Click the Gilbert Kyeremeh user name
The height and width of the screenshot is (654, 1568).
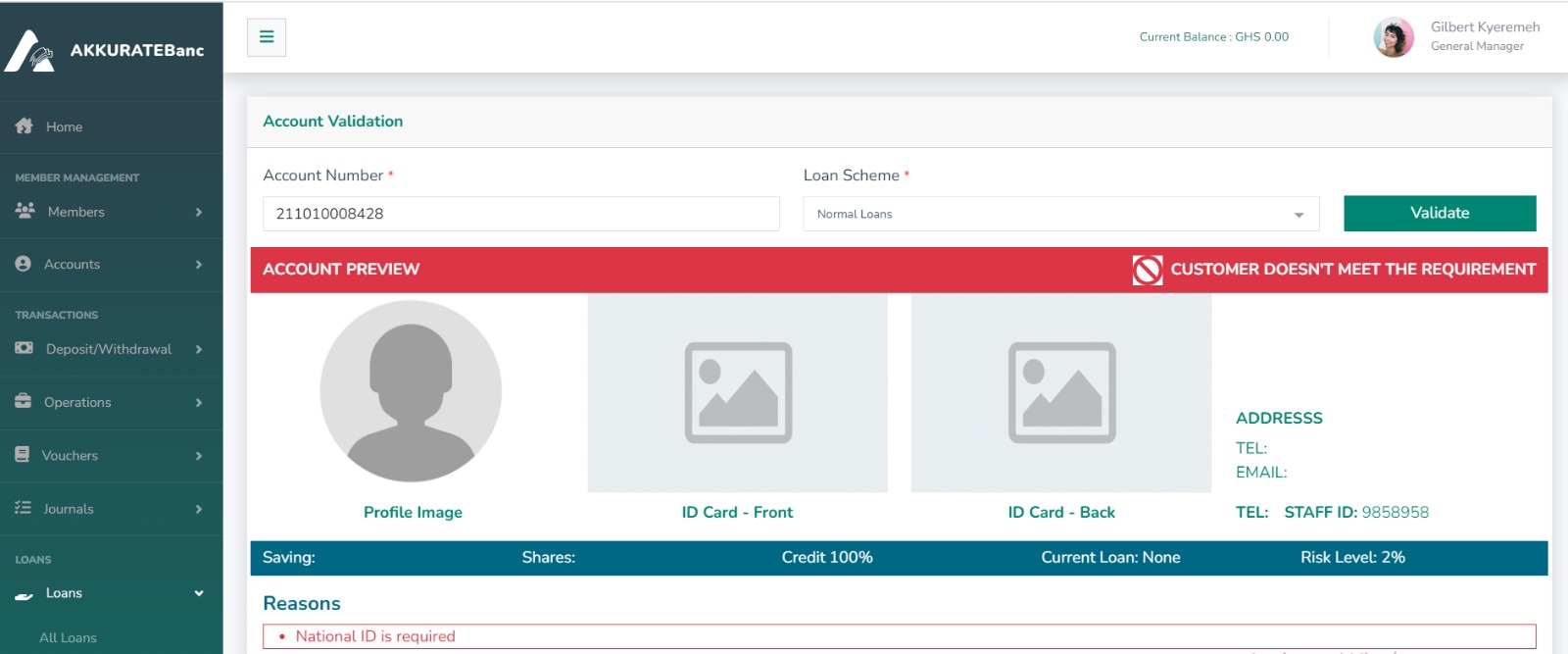(x=1485, y=27)
